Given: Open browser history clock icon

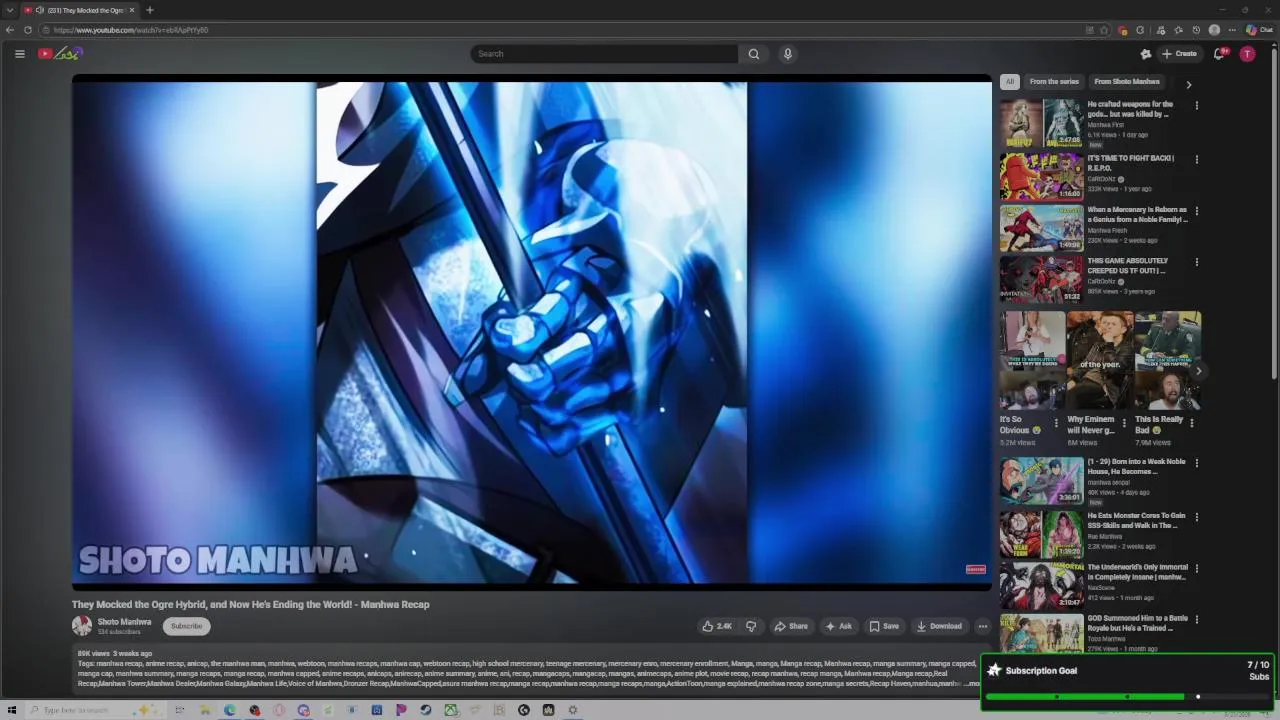Looking at the screenshot, I should click(1196, 30).
